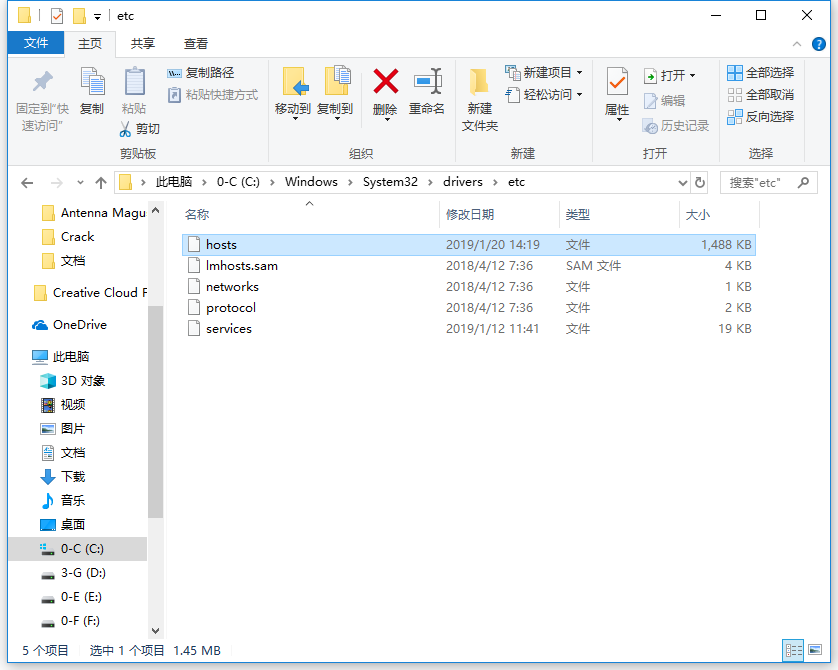Click the refresh button in address bar
838x670 pixels.
click(700, 183)
